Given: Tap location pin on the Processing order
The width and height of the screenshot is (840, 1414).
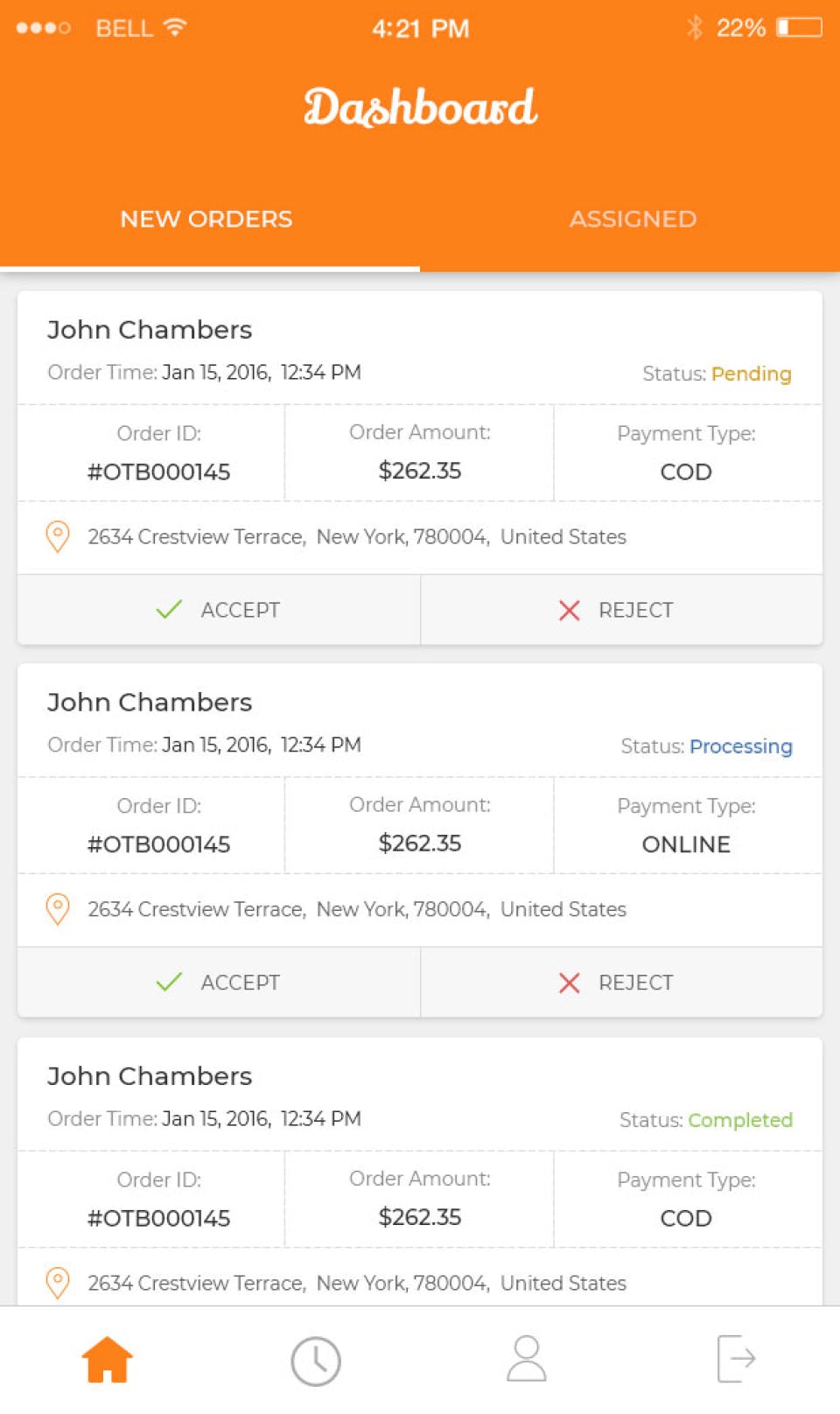Looking at the screenshot, I should coord(58,909).
